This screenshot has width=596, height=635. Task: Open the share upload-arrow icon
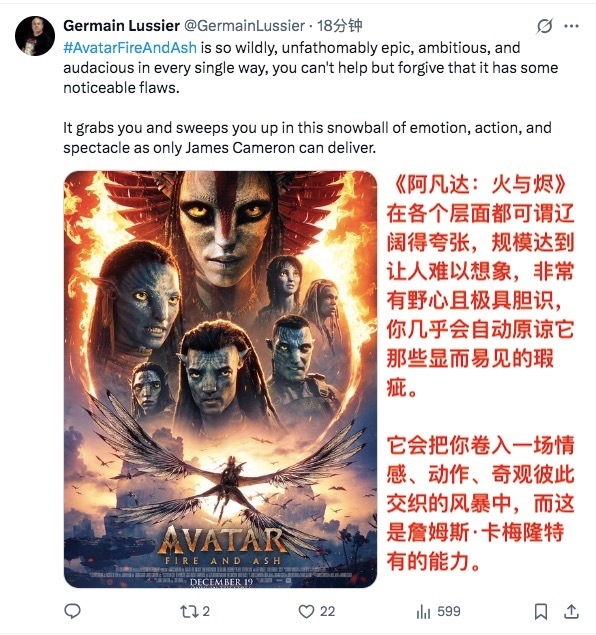(571, 611)
